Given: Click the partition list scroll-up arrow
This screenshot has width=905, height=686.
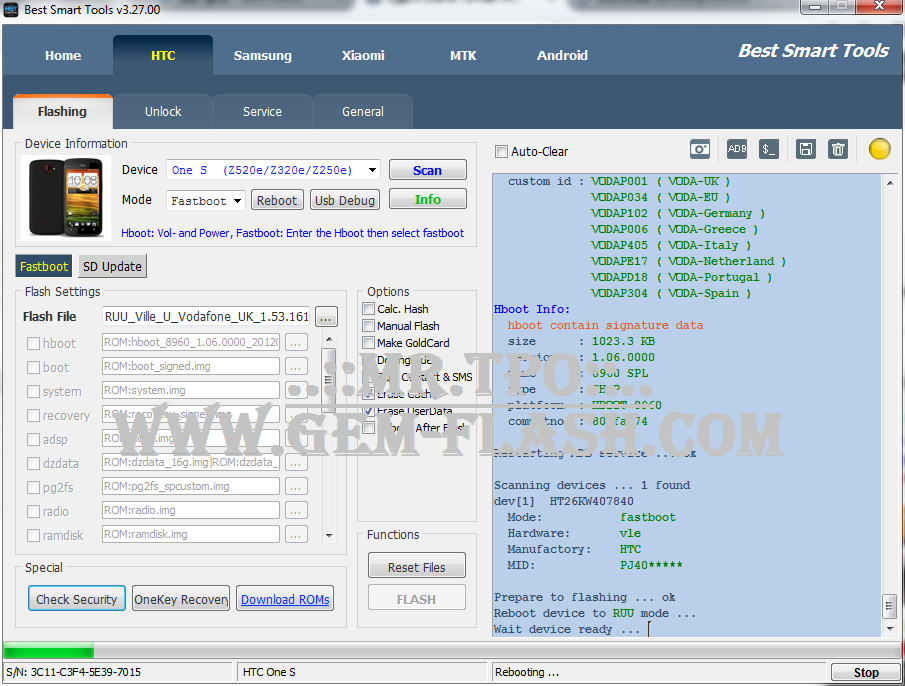Looking at the screenshot, I should pos(329,339).
